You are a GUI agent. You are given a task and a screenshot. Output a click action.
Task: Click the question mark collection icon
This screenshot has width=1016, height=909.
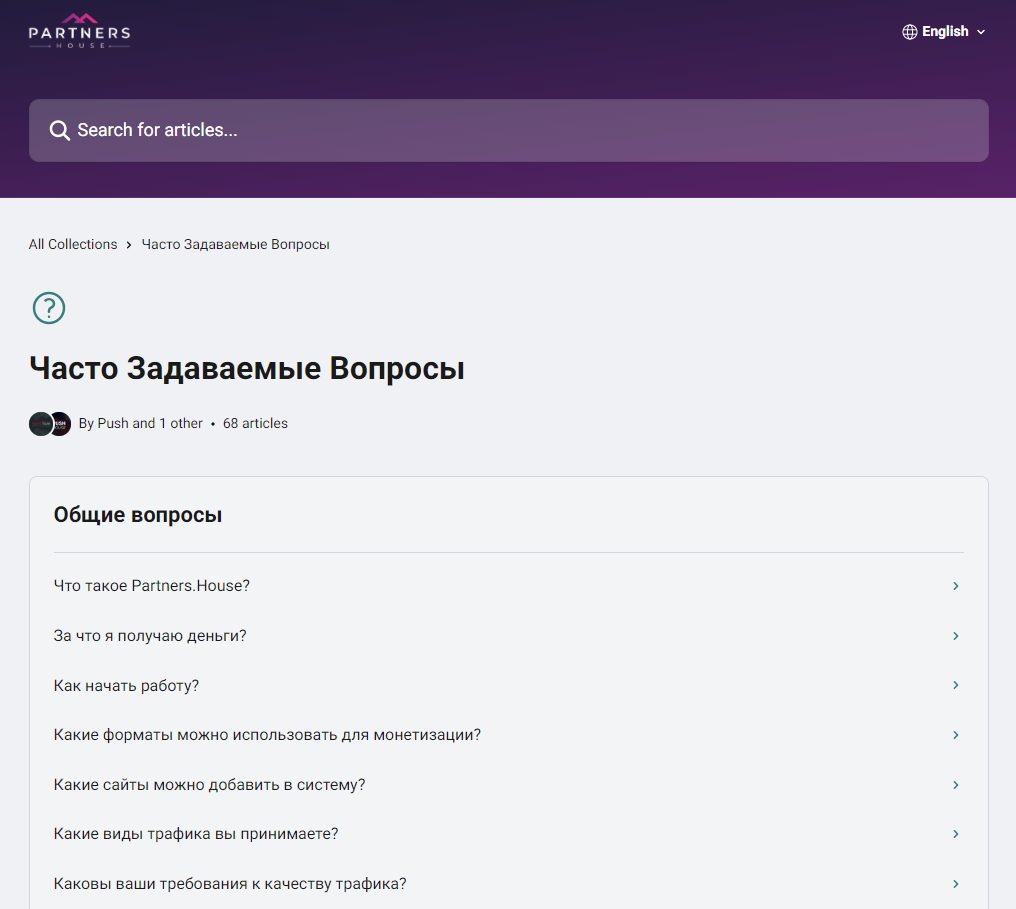pyautogui.click(x=49, y=308)
